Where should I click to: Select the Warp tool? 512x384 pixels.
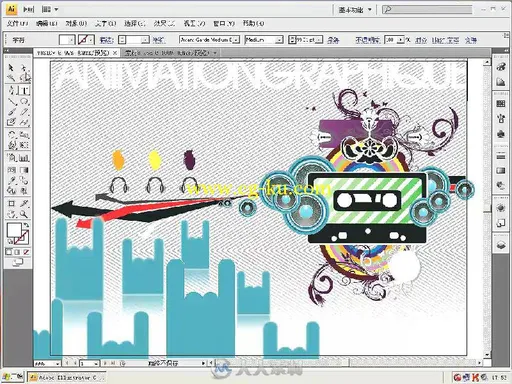point(11,145)
